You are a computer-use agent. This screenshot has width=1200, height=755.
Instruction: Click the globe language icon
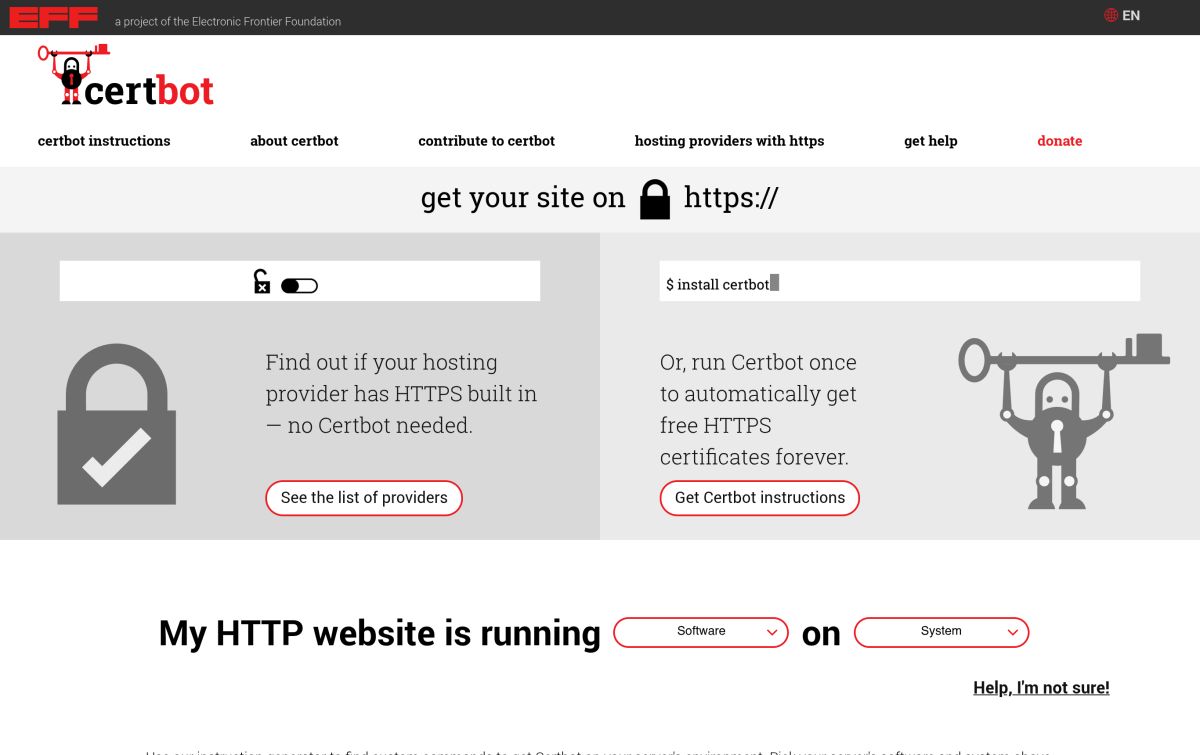1111,15
